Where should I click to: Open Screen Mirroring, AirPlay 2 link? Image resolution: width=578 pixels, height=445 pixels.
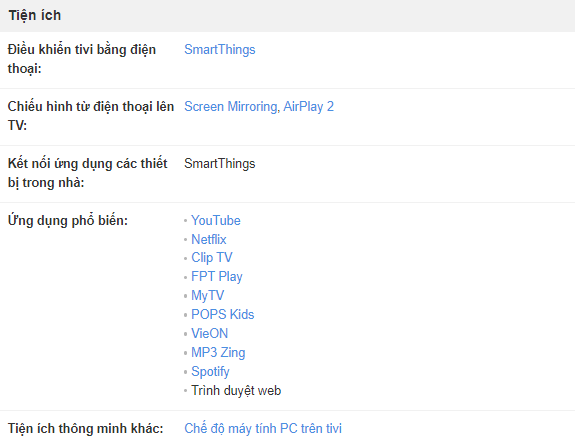(x=259, y=107)
